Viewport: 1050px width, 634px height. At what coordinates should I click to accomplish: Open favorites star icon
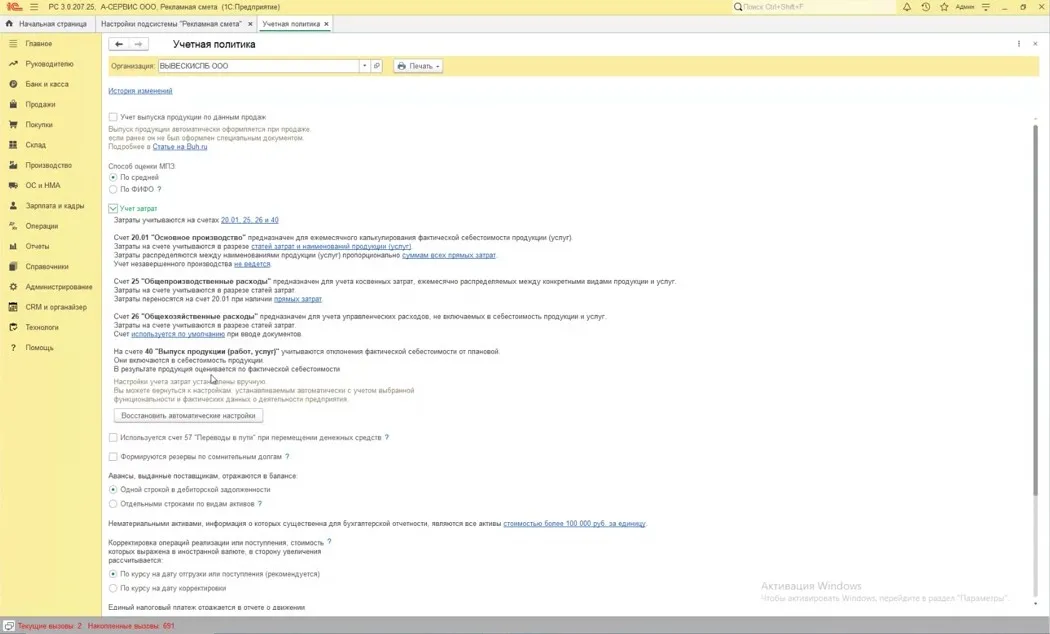(x=944, y=7)
